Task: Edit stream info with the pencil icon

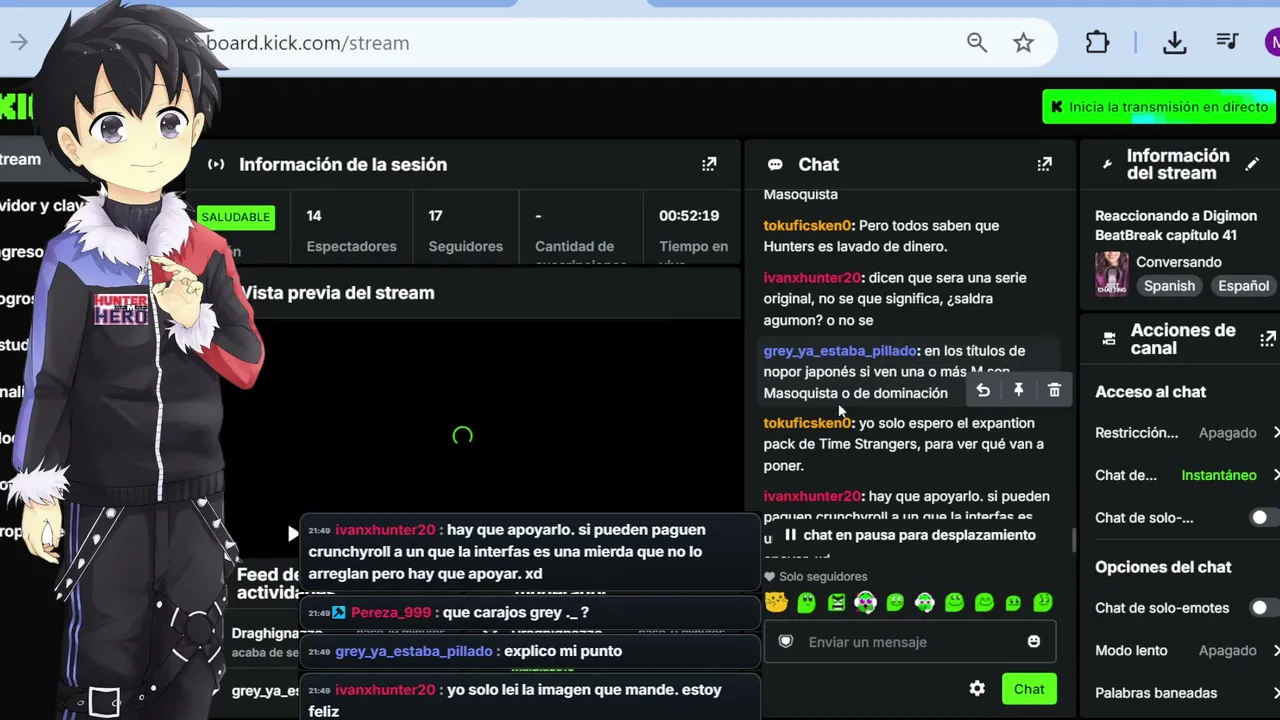Action: tap(1252, 164)
